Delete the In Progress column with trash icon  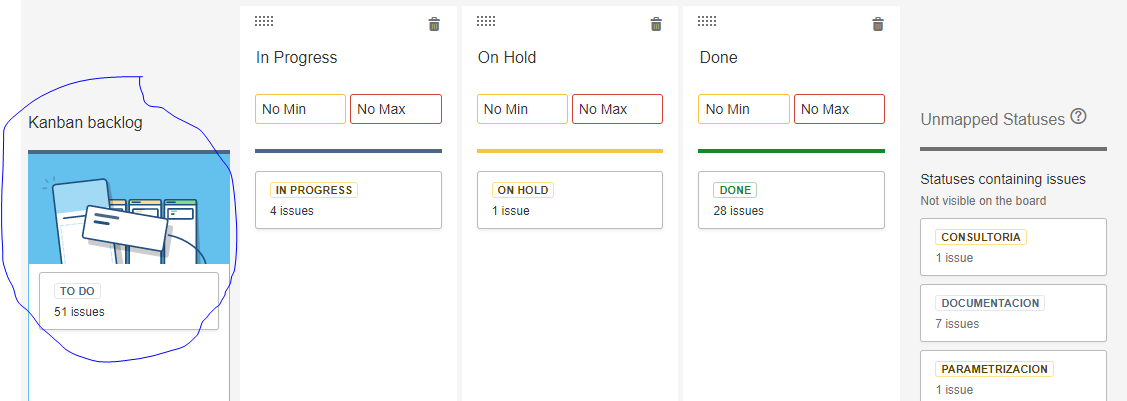coord(434,24)
